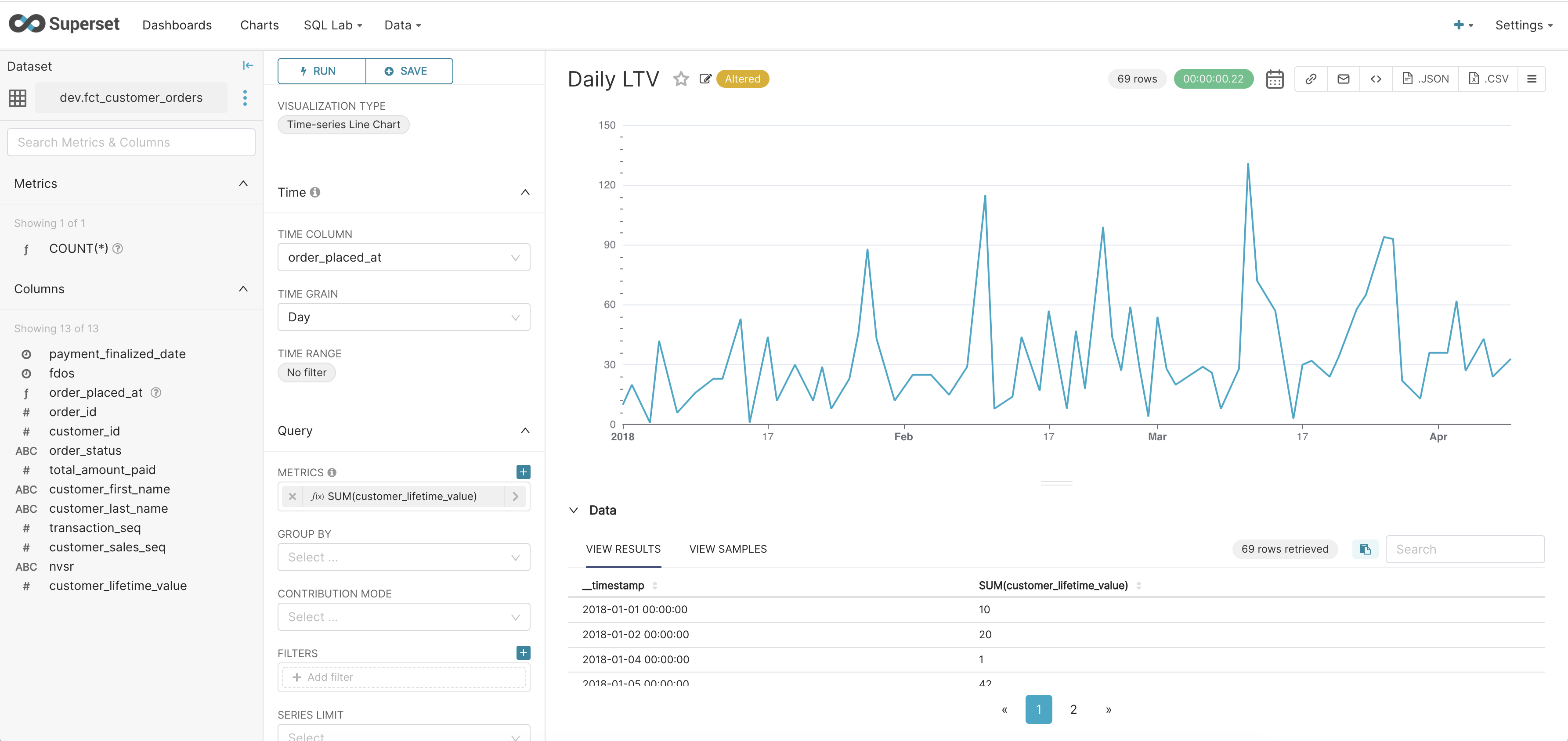Share chart by email envelope icon
Viewport: 1568px width, 741px height.
(x=1344, y=79)
